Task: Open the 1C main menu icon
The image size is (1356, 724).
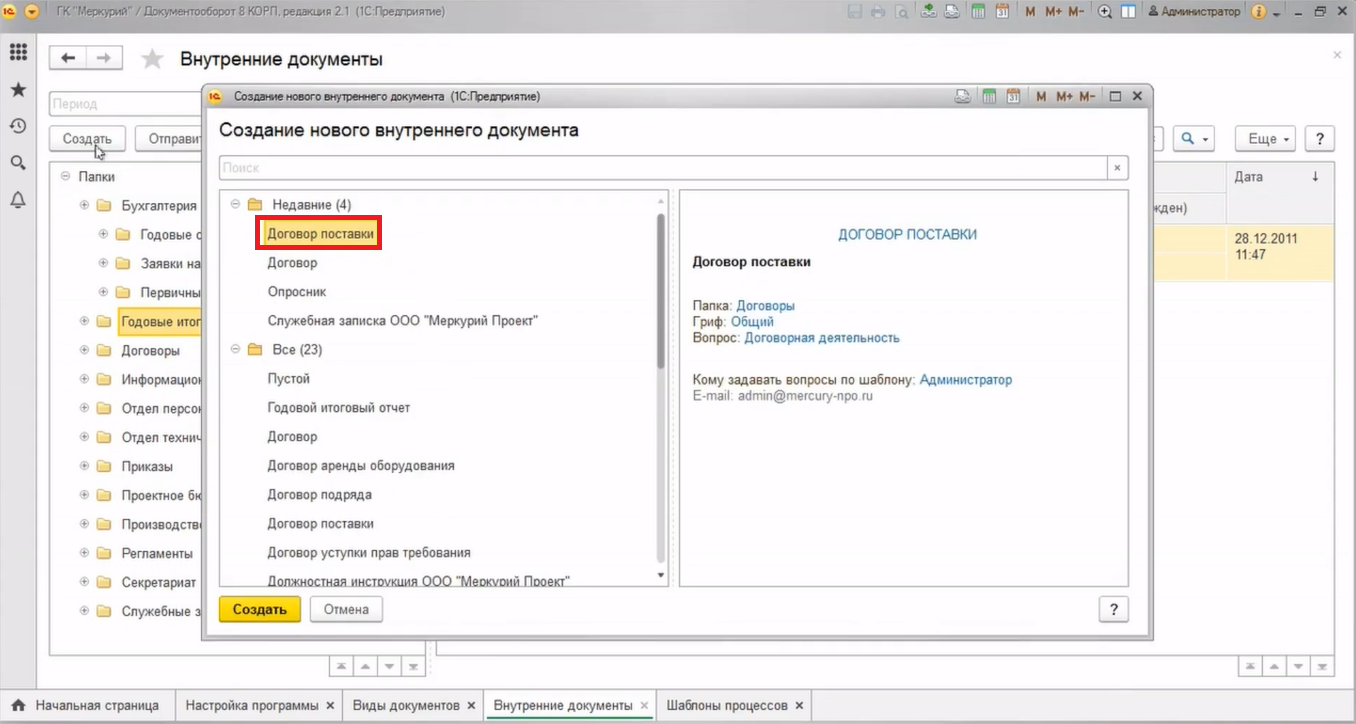Action: click(9, 11)
